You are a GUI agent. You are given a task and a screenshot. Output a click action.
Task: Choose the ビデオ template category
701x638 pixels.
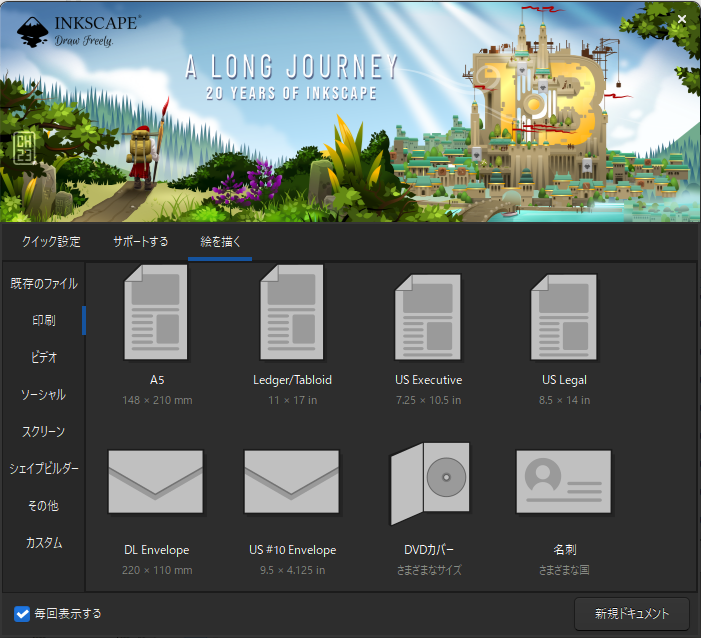tap(44, 358)
